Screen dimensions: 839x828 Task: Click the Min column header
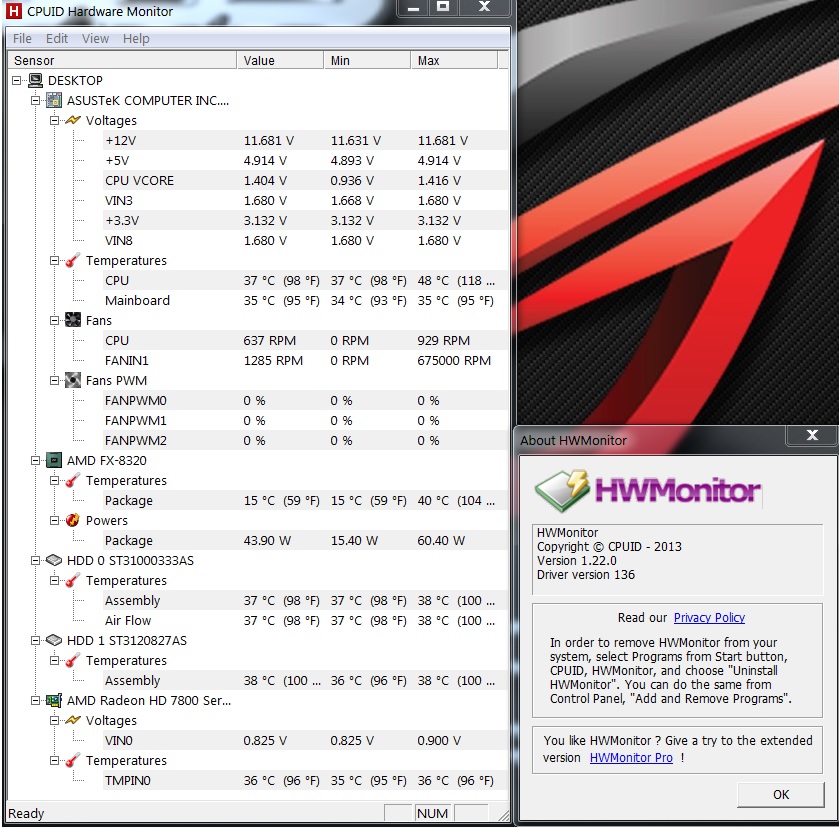pos(368,60)
